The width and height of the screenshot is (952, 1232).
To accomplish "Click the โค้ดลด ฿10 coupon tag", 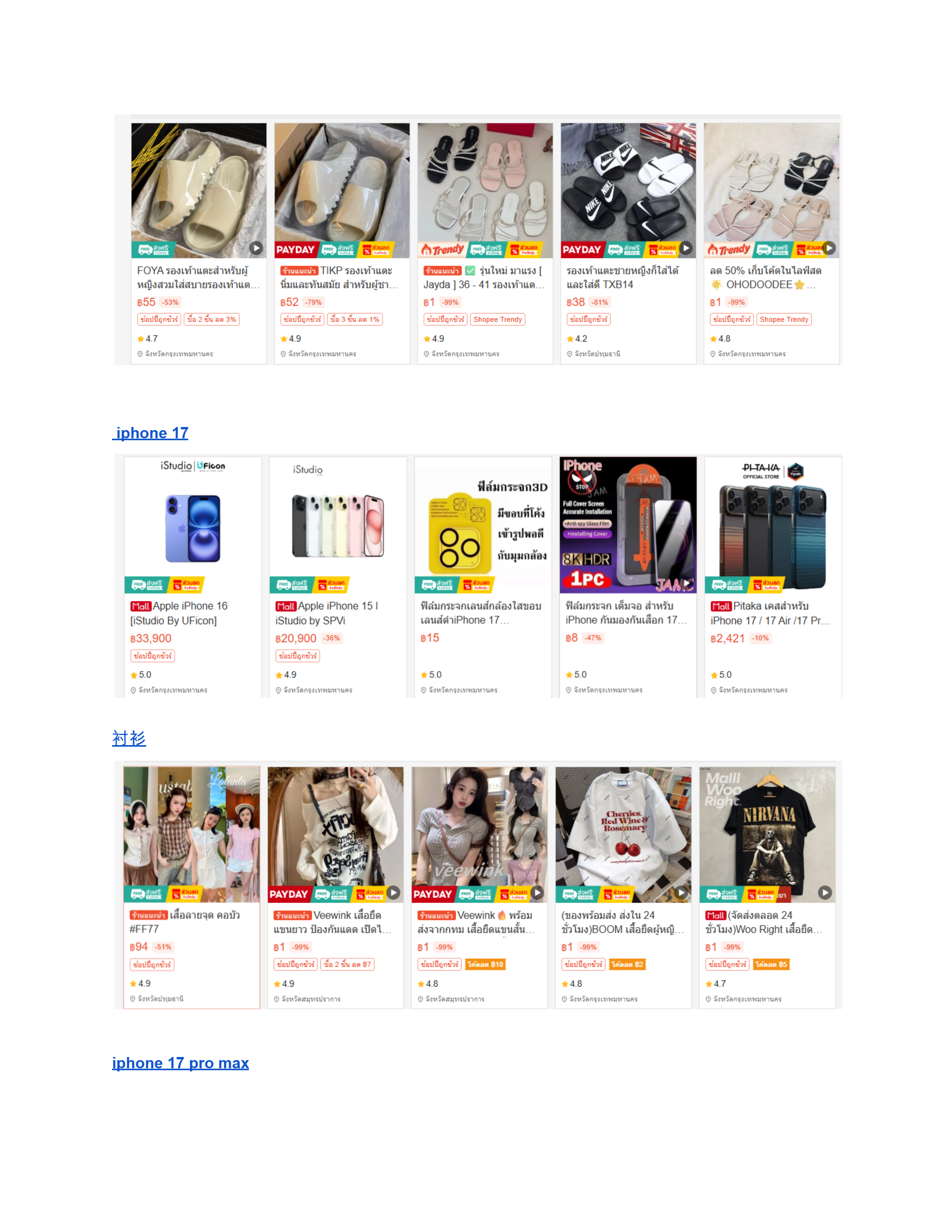I will pos(485,964).
